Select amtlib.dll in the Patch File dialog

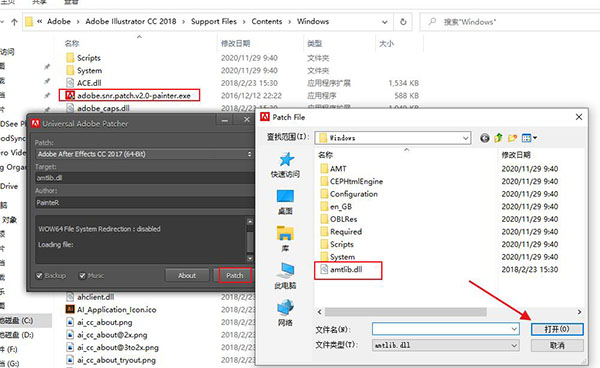pyautogui.click(x=346, y=269)
